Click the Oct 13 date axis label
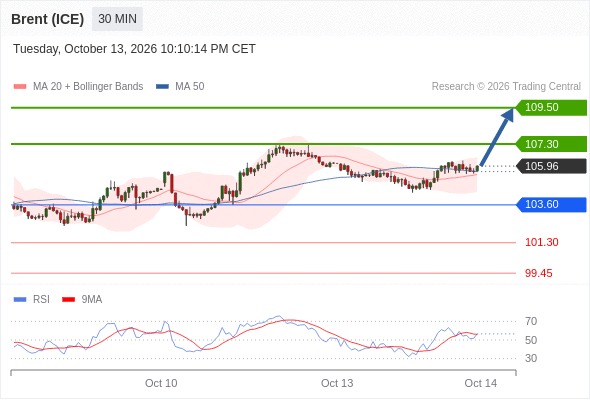Image resolution: width=590 pixels, height=400 pixels. [337, 383]
